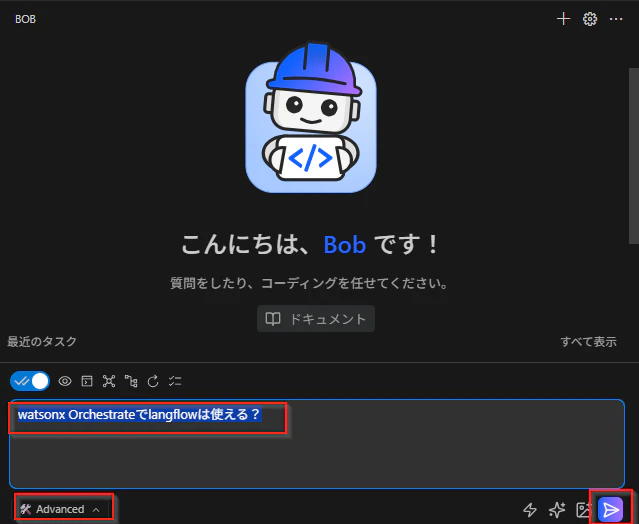639x524 pixels.
Task: Start a new task with plus icon
Action: [x=563, y=19]
